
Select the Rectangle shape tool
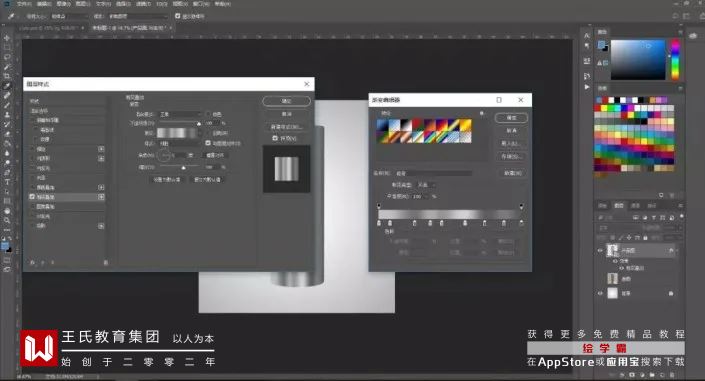[7, 201]
